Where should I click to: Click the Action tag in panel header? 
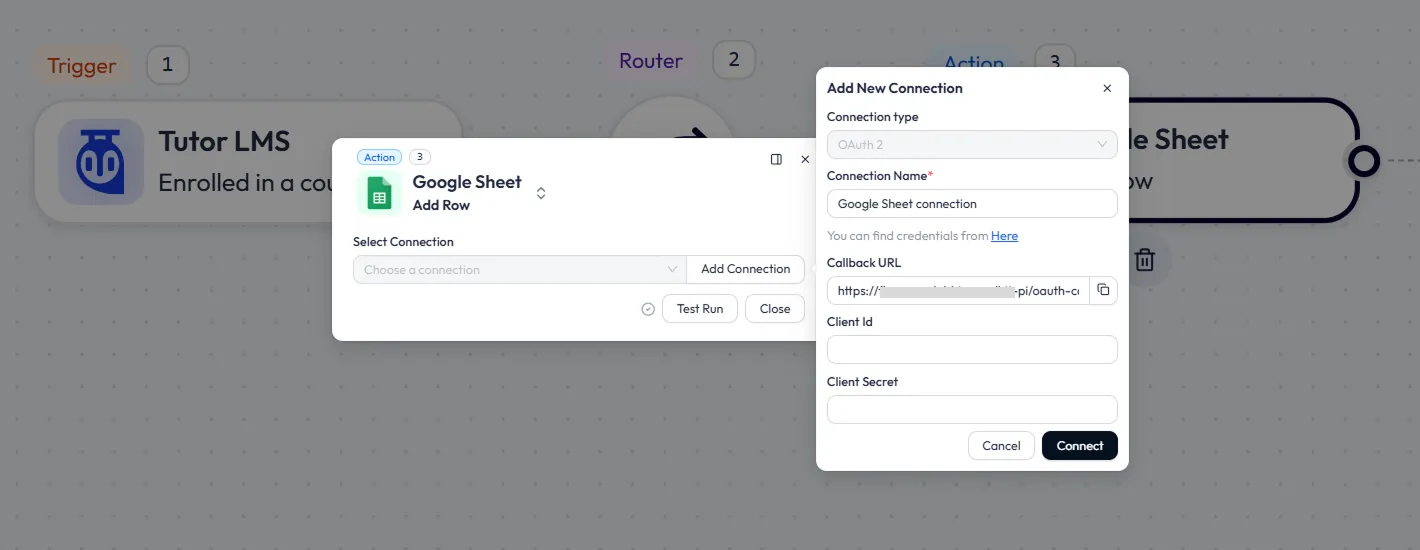[x=379, y=157]
